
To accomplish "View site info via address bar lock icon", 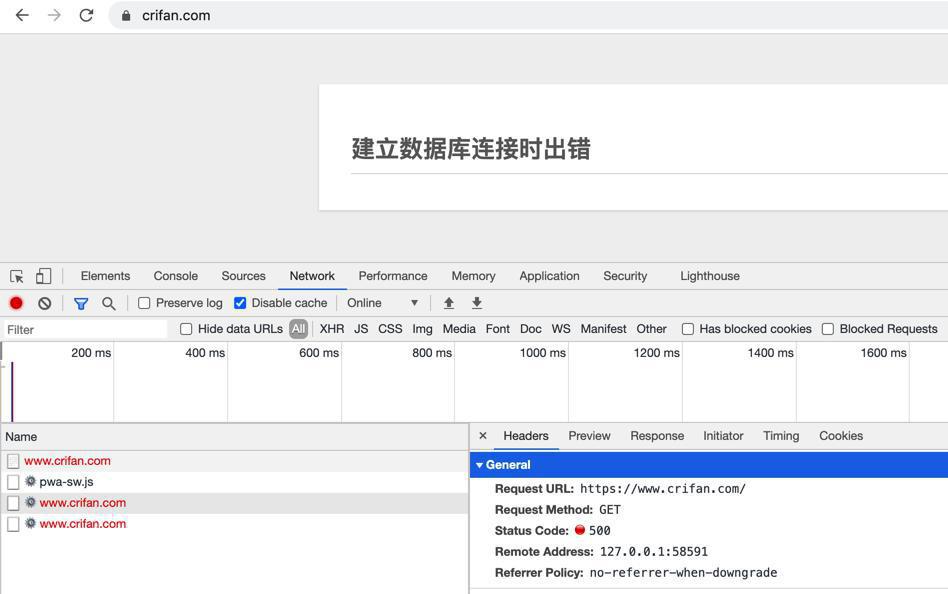I will click(x=126, y=16).
